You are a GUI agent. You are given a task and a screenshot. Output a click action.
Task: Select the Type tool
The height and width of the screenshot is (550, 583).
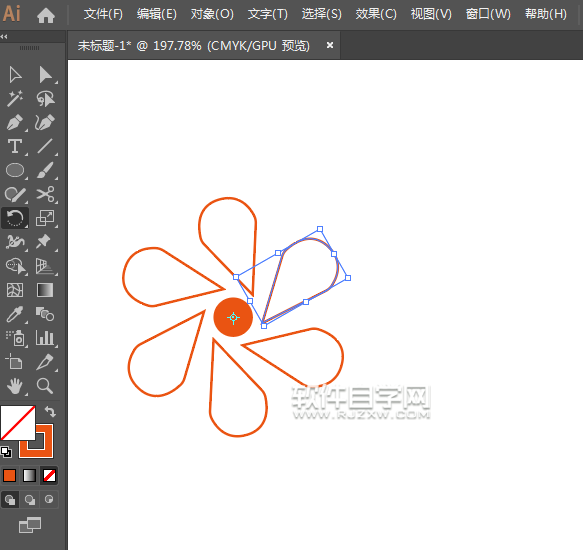(15, 146)
